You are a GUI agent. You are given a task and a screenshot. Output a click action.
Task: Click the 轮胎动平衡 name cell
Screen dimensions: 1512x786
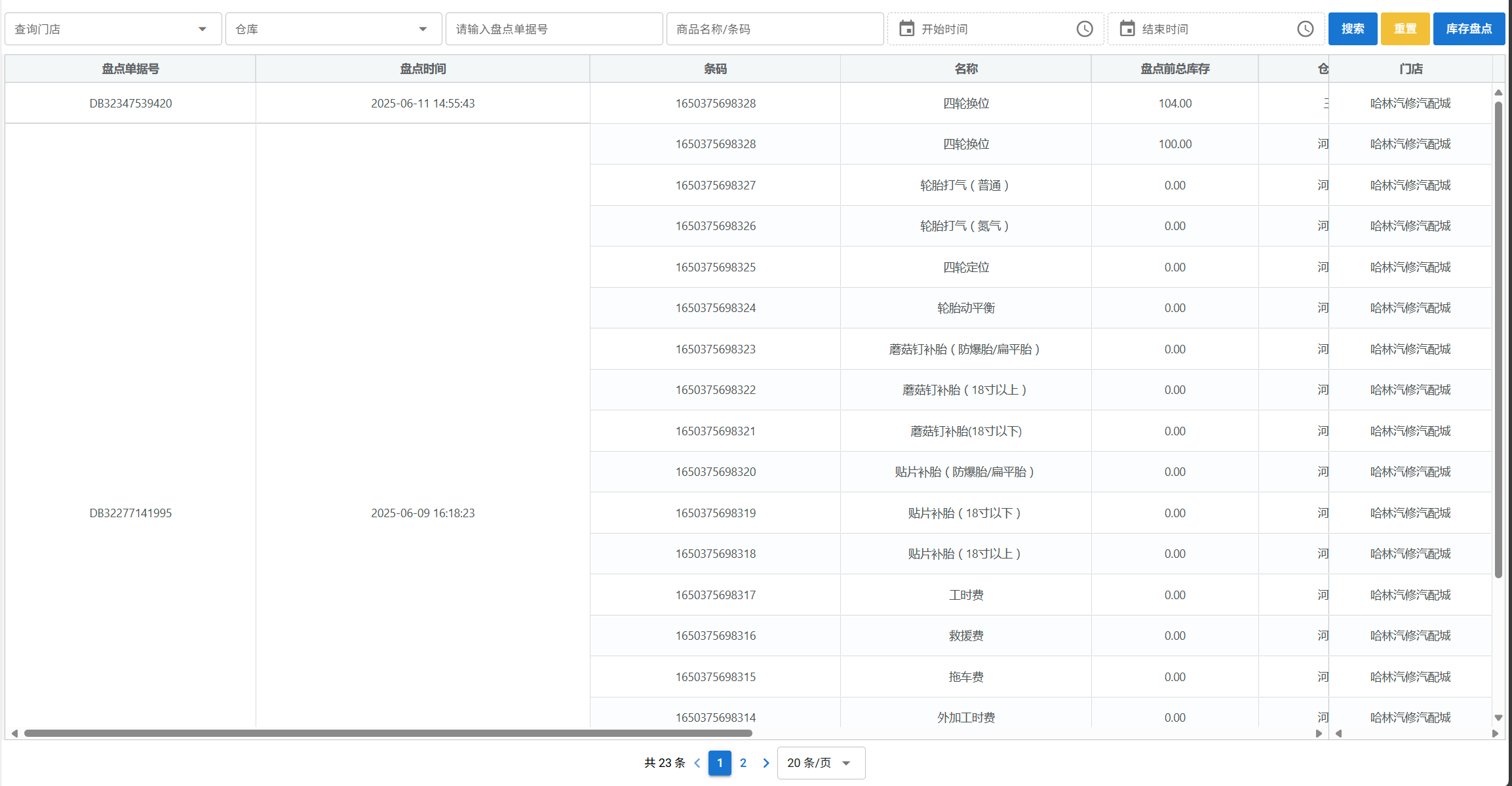click(x=966, y=308)
